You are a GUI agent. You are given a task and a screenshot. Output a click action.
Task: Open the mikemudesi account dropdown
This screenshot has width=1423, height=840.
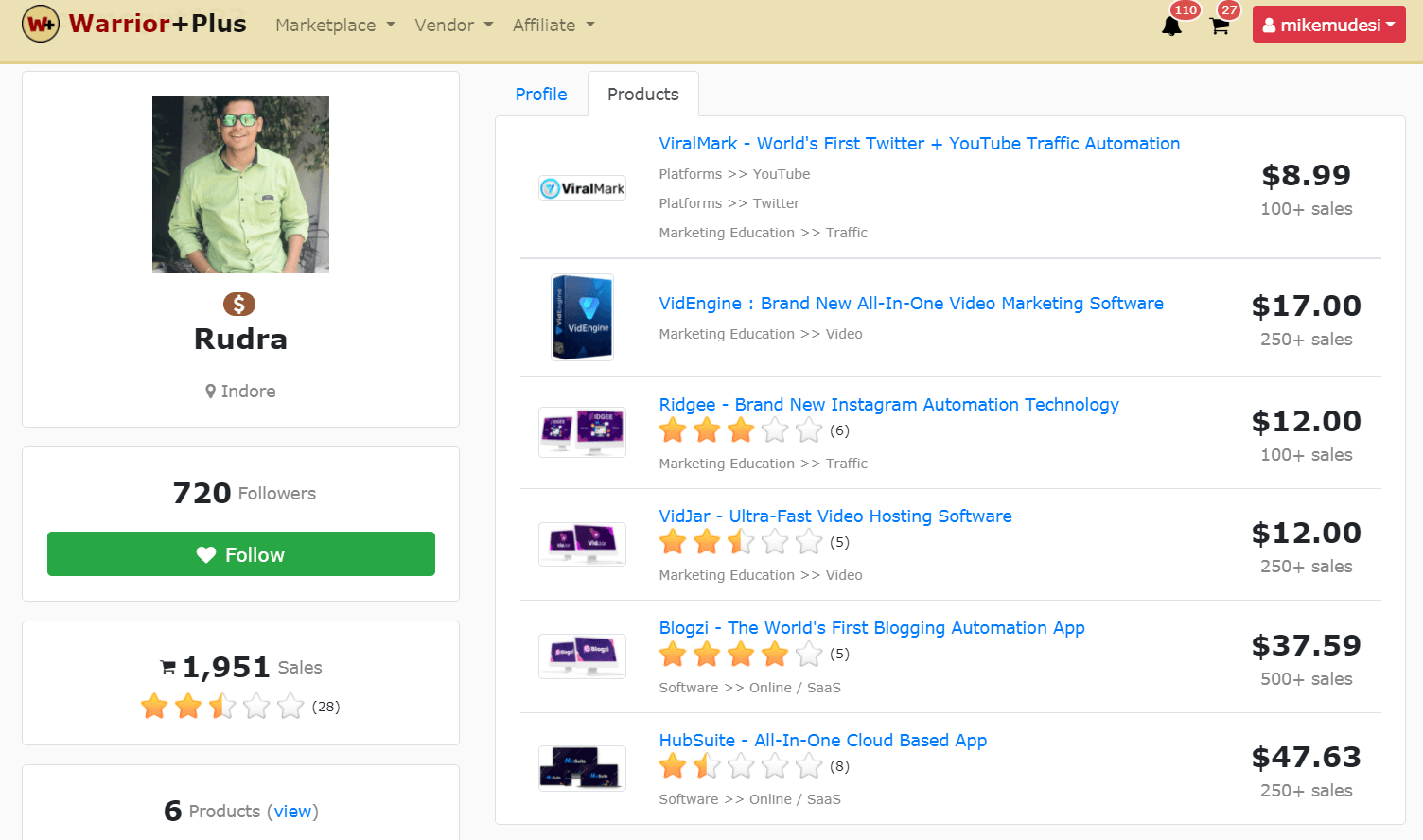(x=1328, y=26)
